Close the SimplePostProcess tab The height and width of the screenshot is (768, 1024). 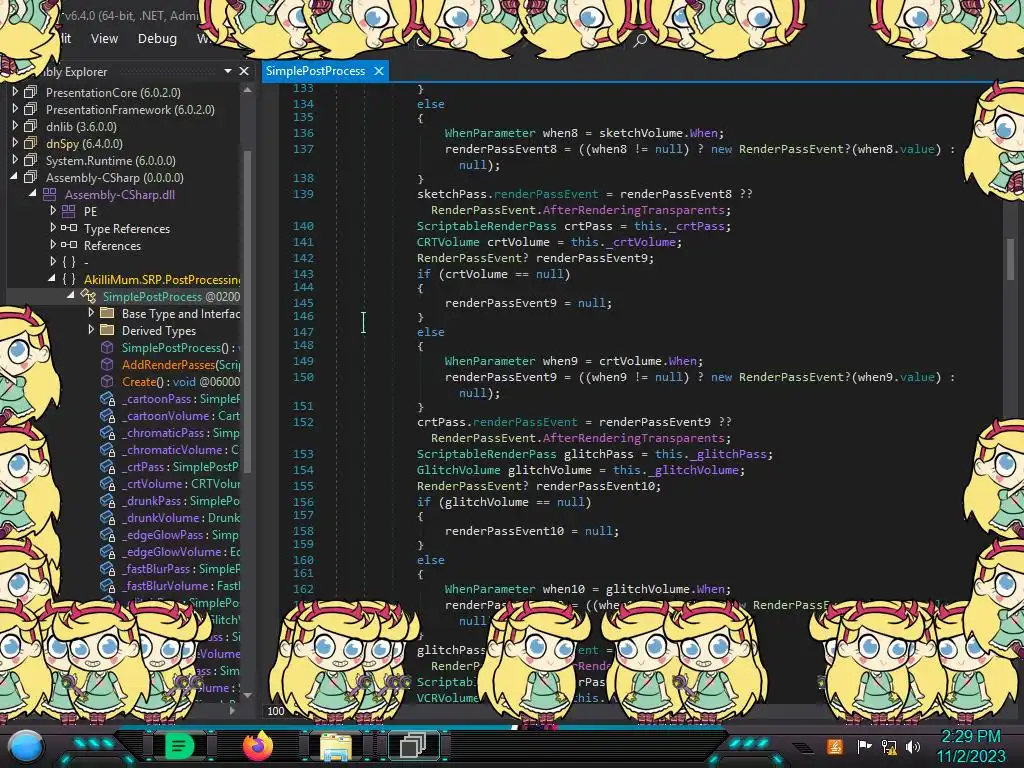(379, 71)
